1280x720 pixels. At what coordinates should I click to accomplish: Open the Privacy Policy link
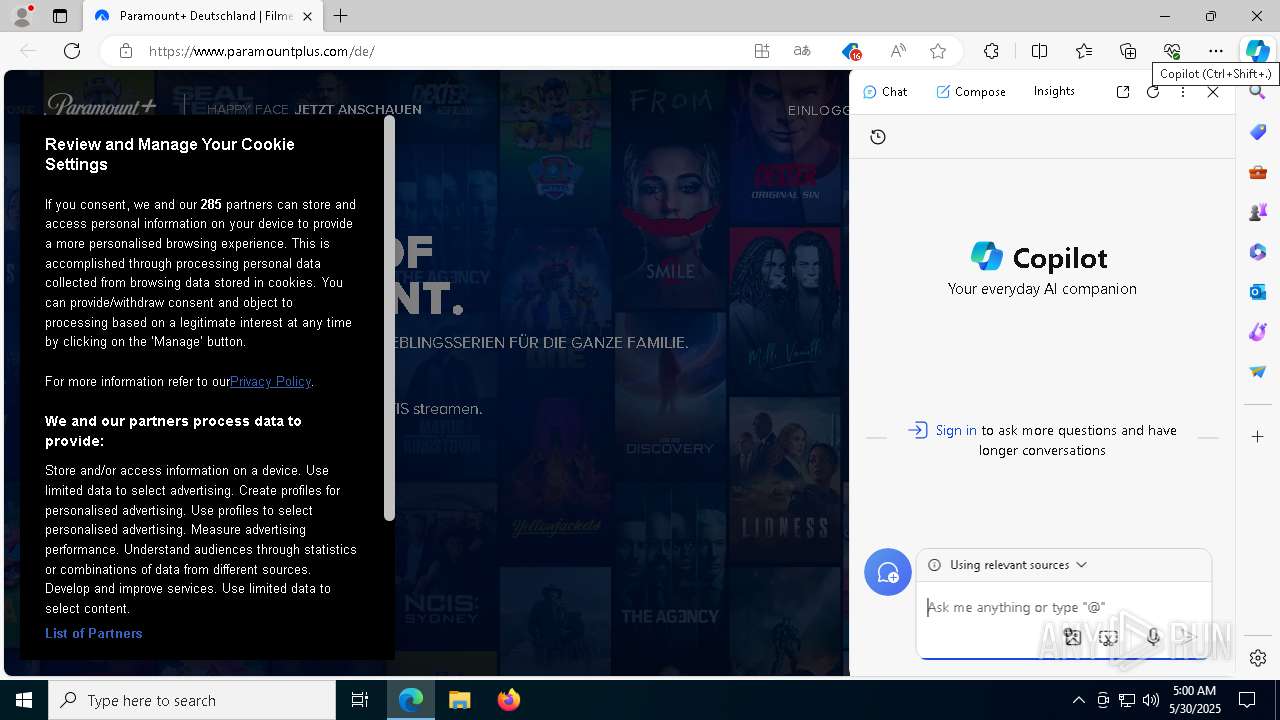pos(270,381)
